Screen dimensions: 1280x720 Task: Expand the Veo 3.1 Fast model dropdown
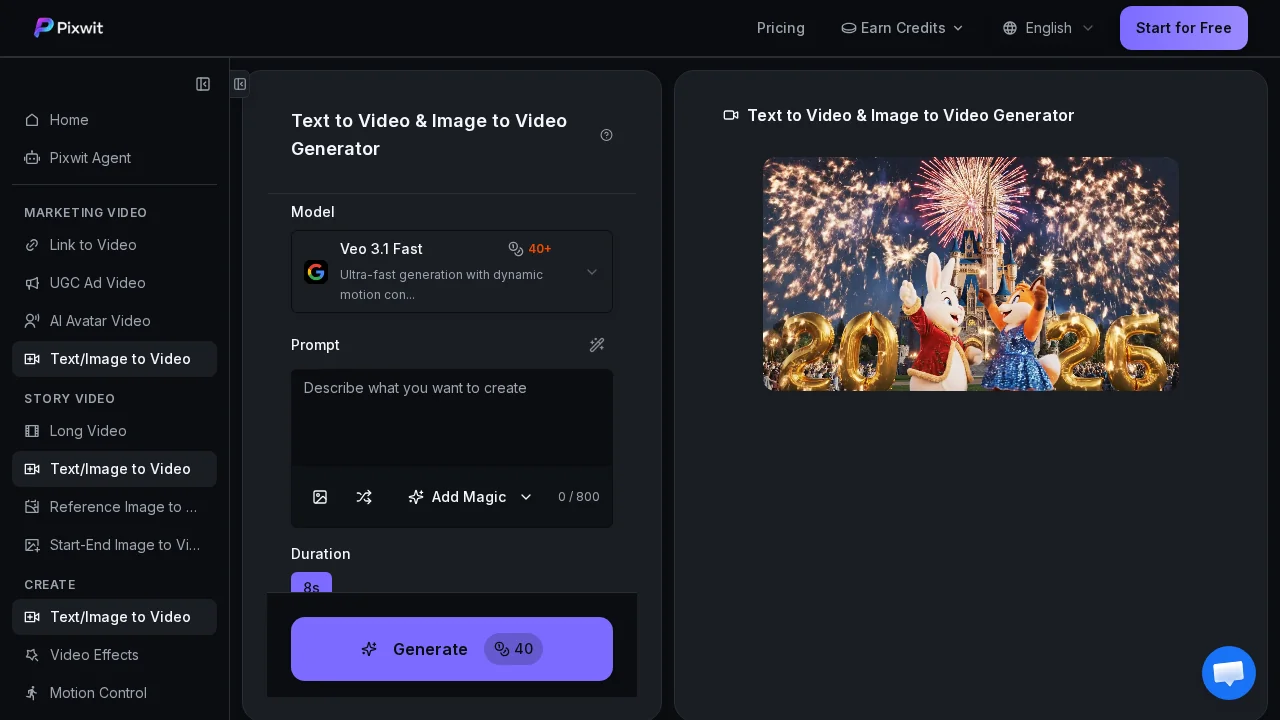591,271
